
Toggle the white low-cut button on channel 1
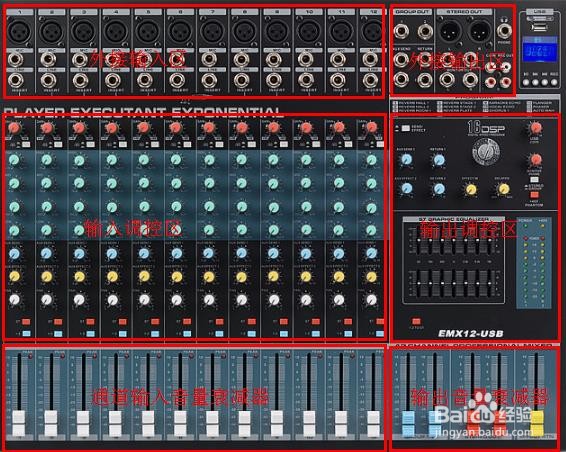pos(26,144)
